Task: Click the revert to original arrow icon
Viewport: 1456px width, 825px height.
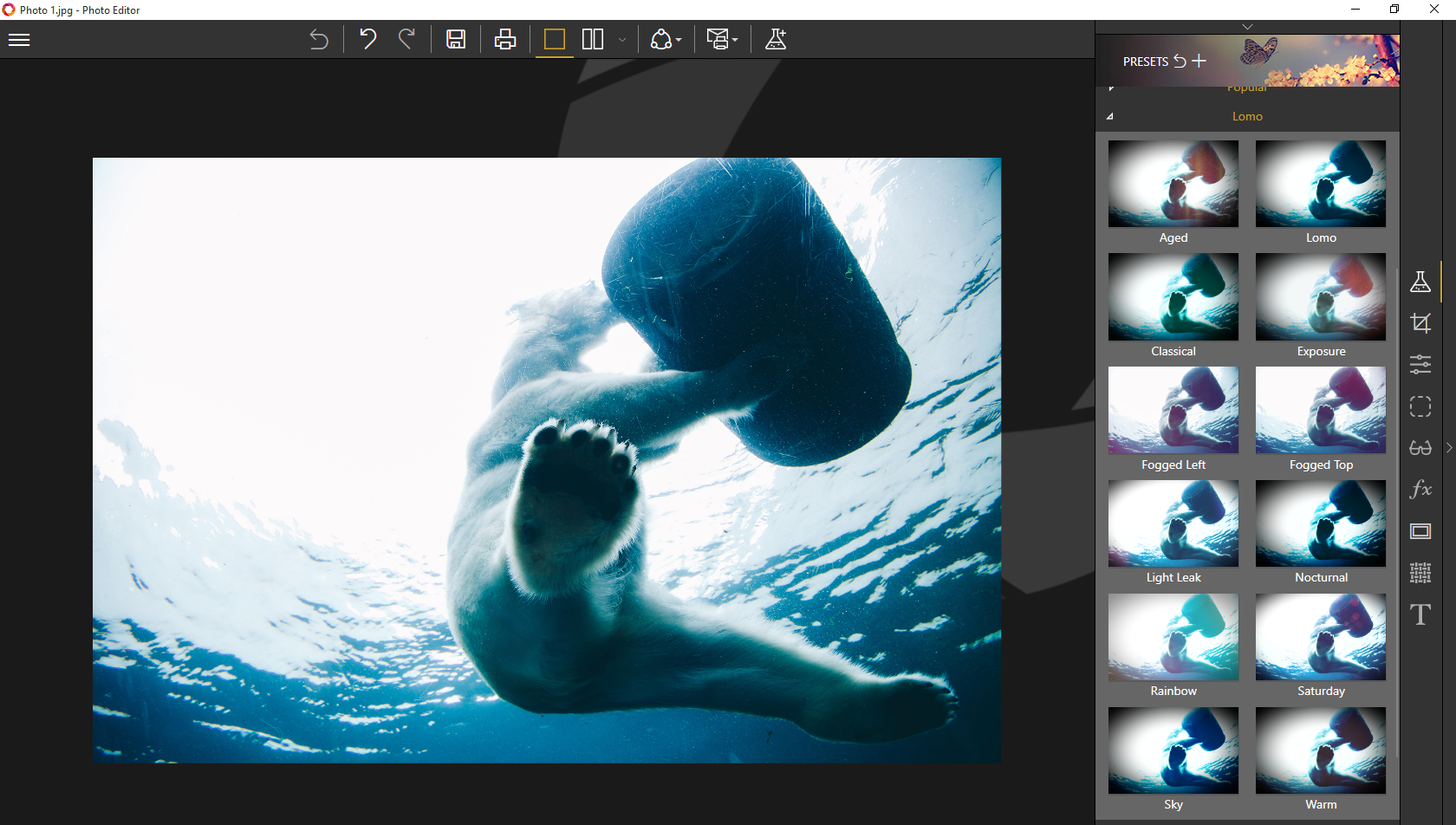Action: (x=319, y=40)
